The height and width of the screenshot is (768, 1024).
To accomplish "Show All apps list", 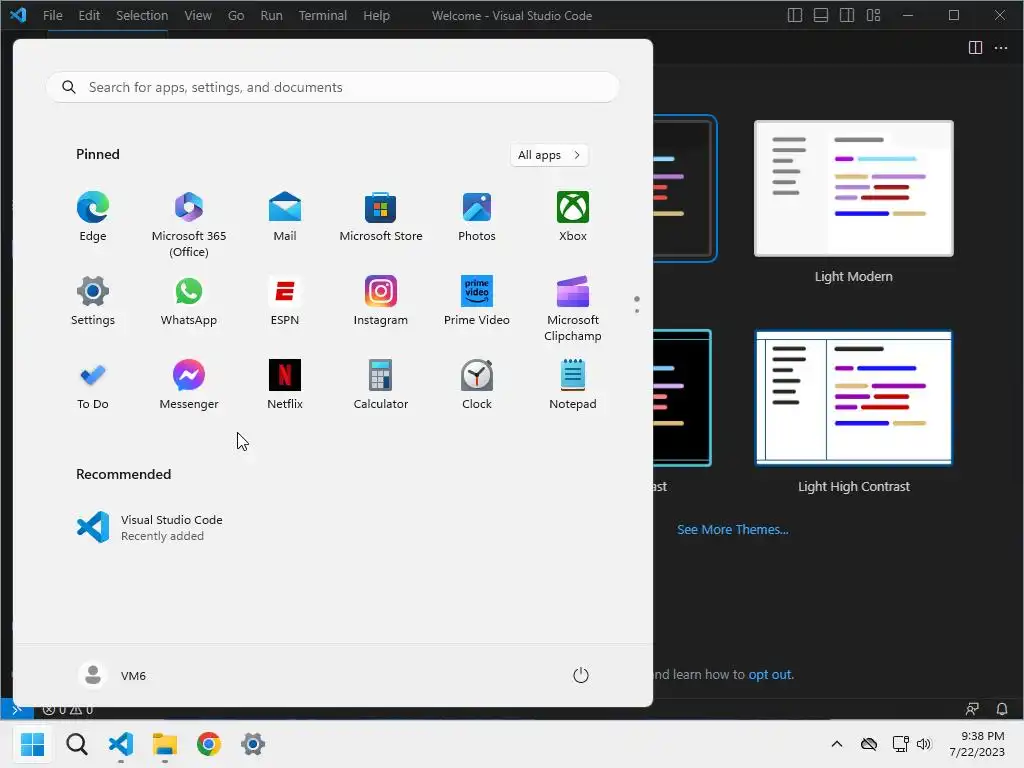I will (x=549, y=155).
